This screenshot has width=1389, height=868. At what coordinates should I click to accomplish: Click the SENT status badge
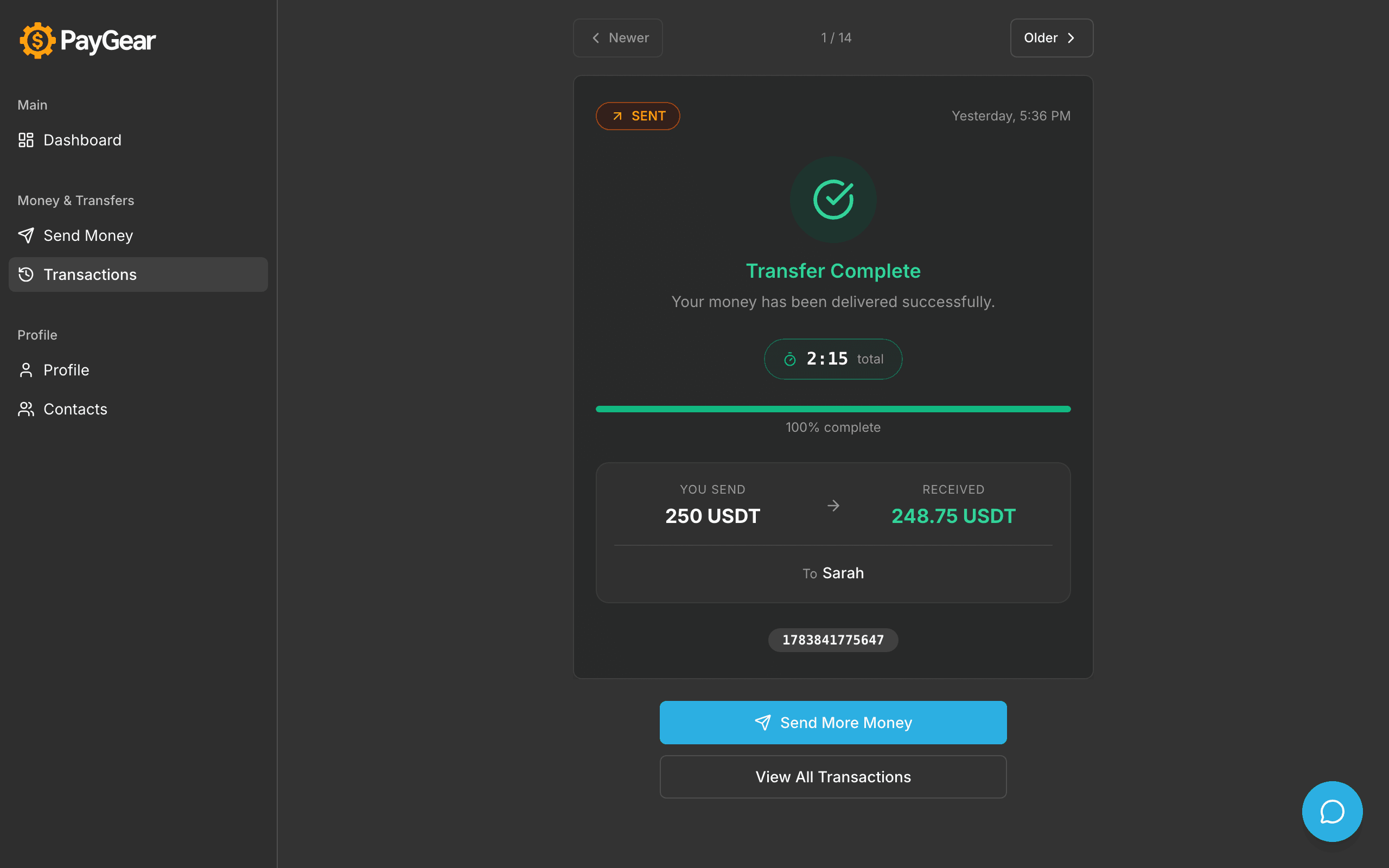pos(638,117)
